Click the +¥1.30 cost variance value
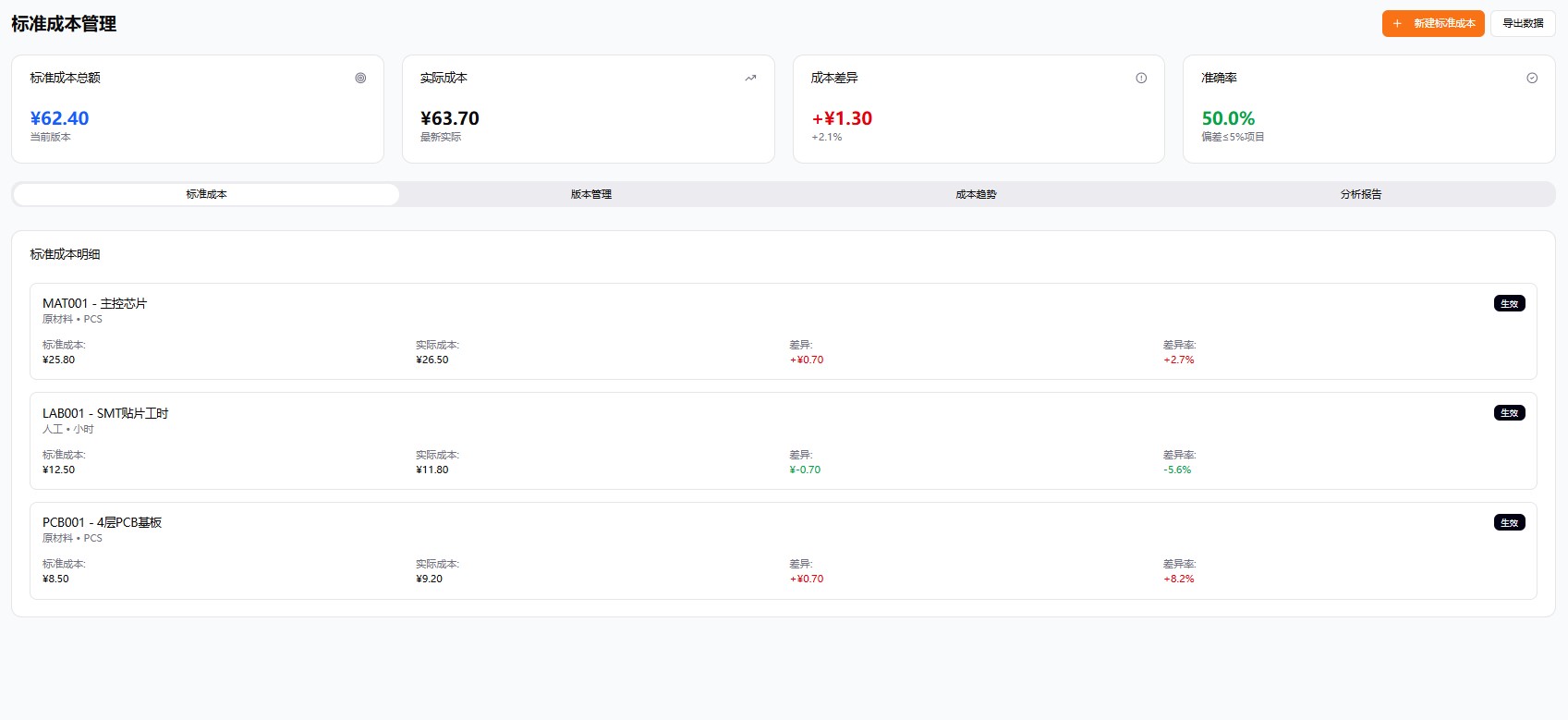Screen dimensions: 1568x720 tap(842, 118)
